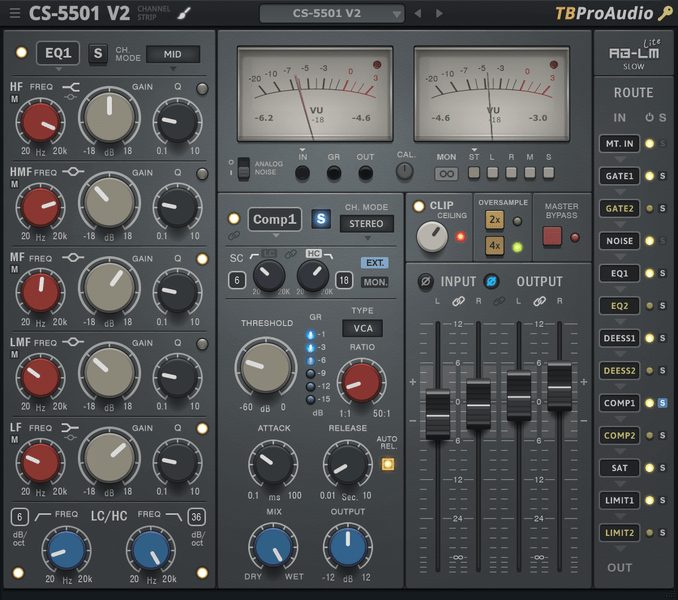Screen dimensions: 678x600
Task: Click the red MASTER BYPASS button
Action: point(552,236)
